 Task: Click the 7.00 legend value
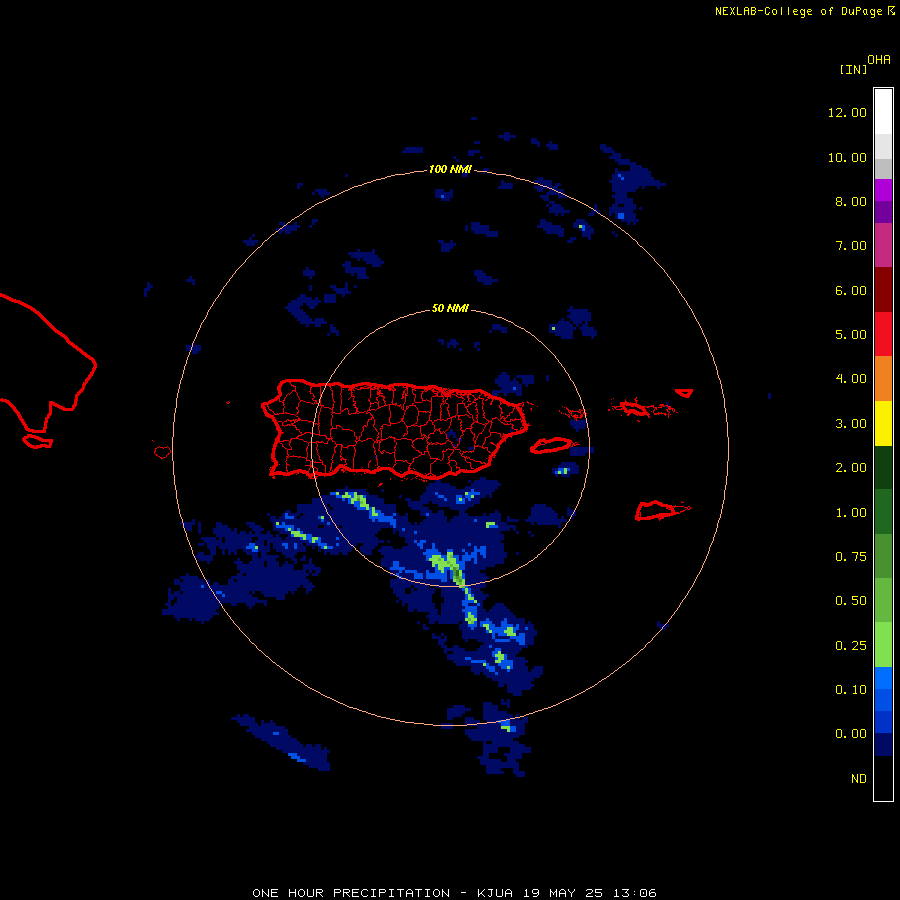tap(851, 246)
